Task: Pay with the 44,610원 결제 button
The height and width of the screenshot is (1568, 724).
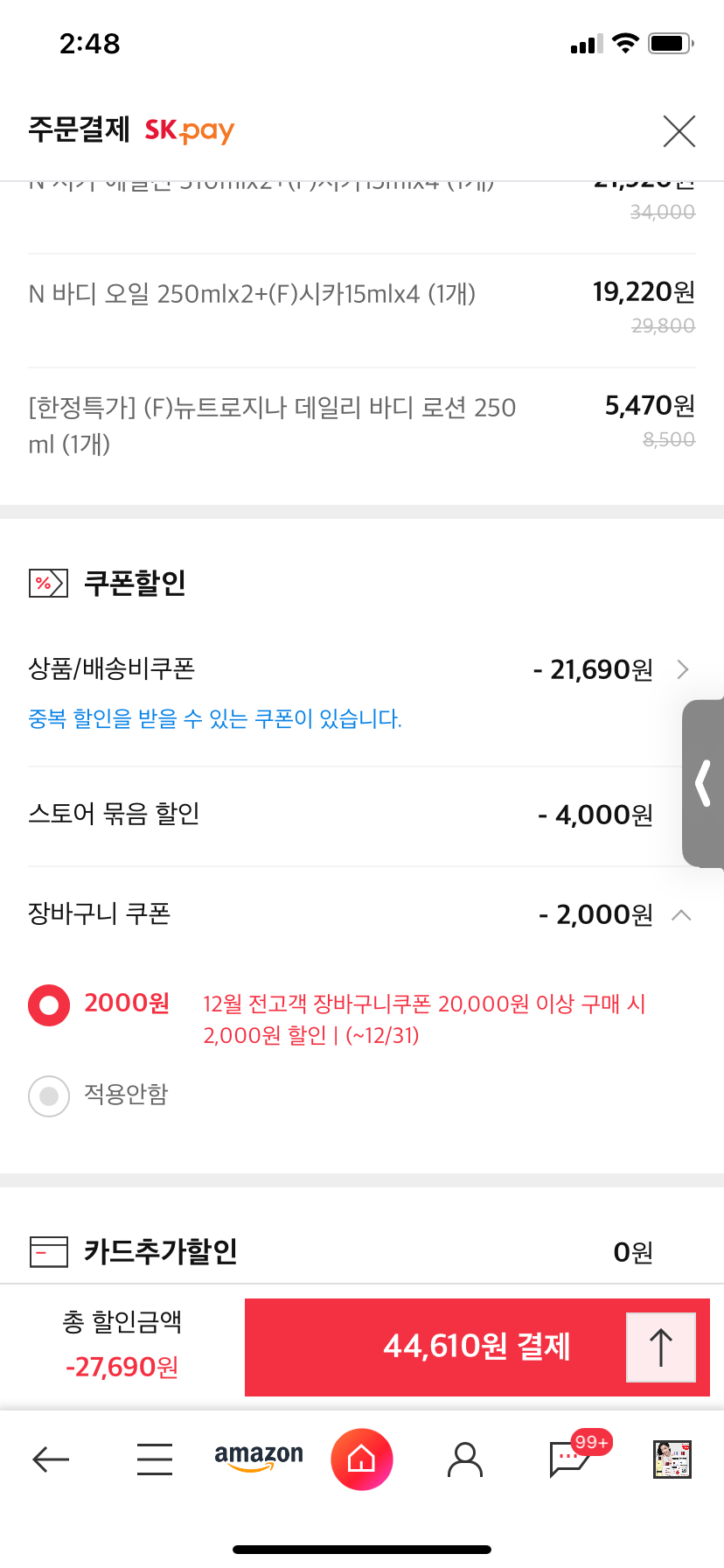Action: [477, 1347]
